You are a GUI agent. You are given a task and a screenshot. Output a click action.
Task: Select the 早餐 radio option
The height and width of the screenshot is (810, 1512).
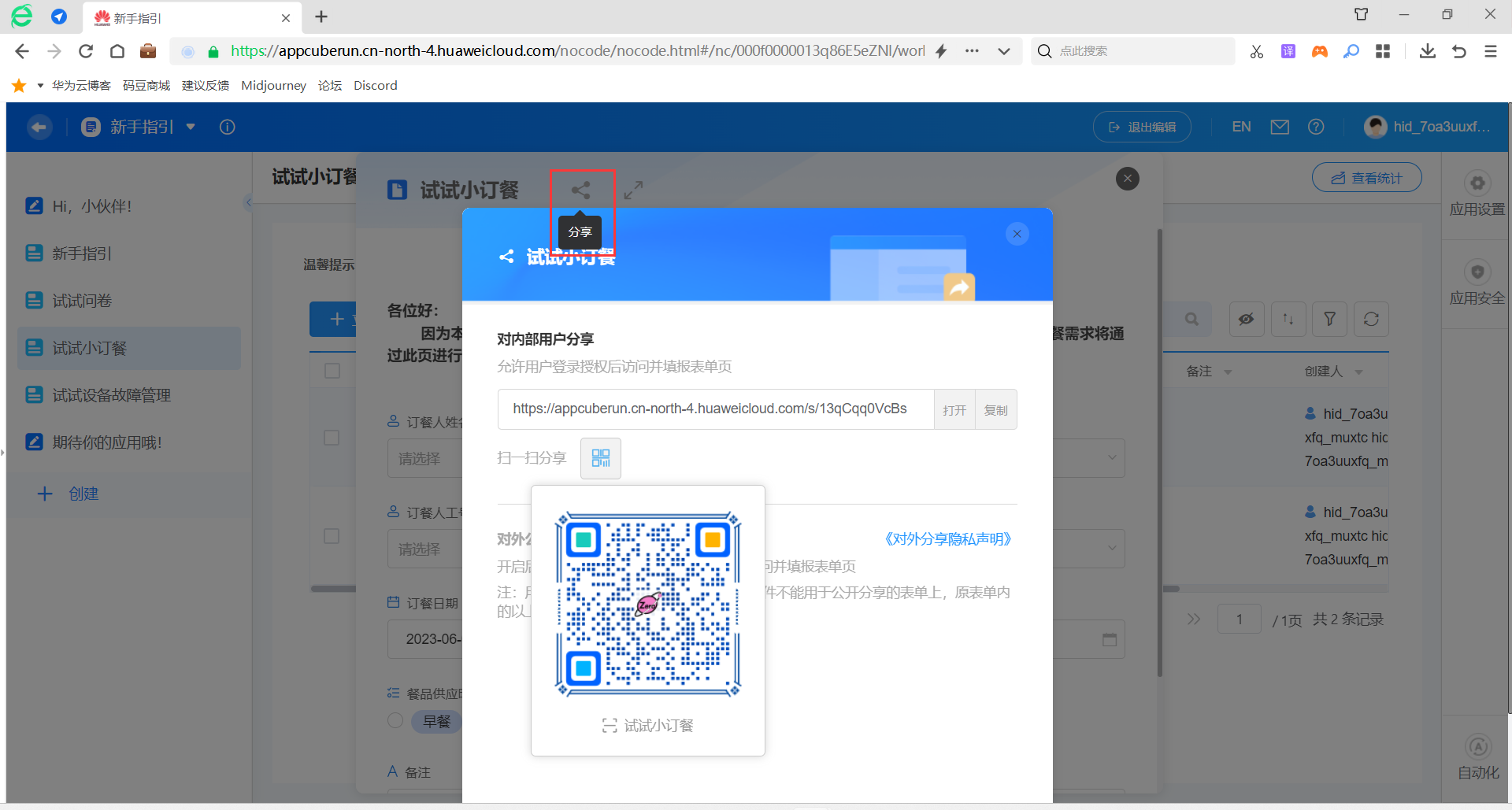pos(395,721)
